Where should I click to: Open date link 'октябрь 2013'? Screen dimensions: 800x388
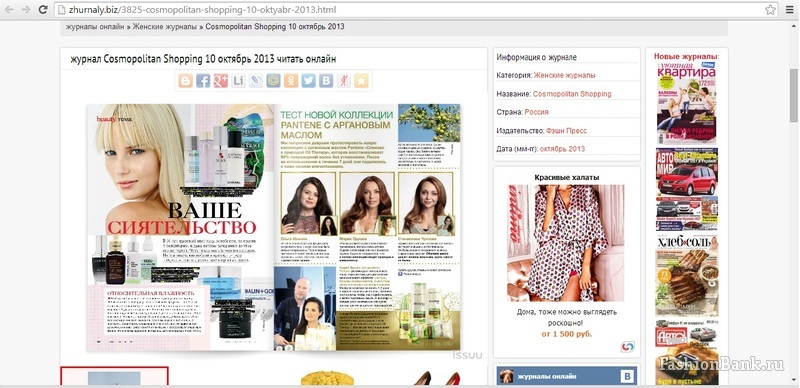point(562,149)
